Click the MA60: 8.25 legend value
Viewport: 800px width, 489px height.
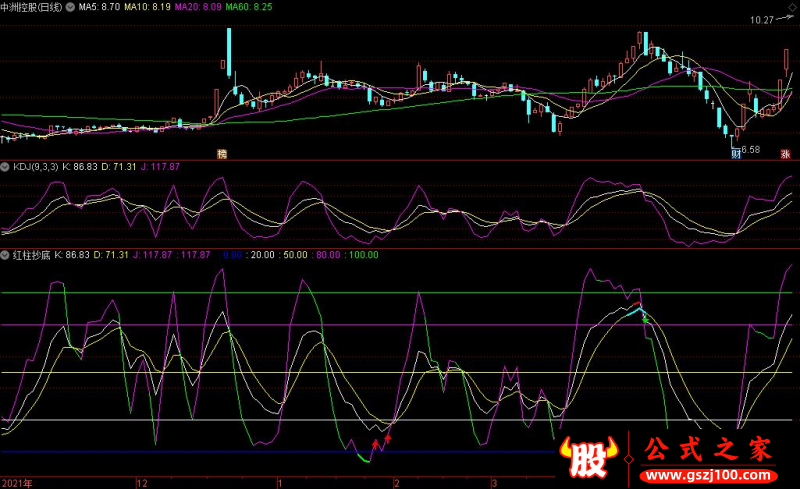[249, 7]
